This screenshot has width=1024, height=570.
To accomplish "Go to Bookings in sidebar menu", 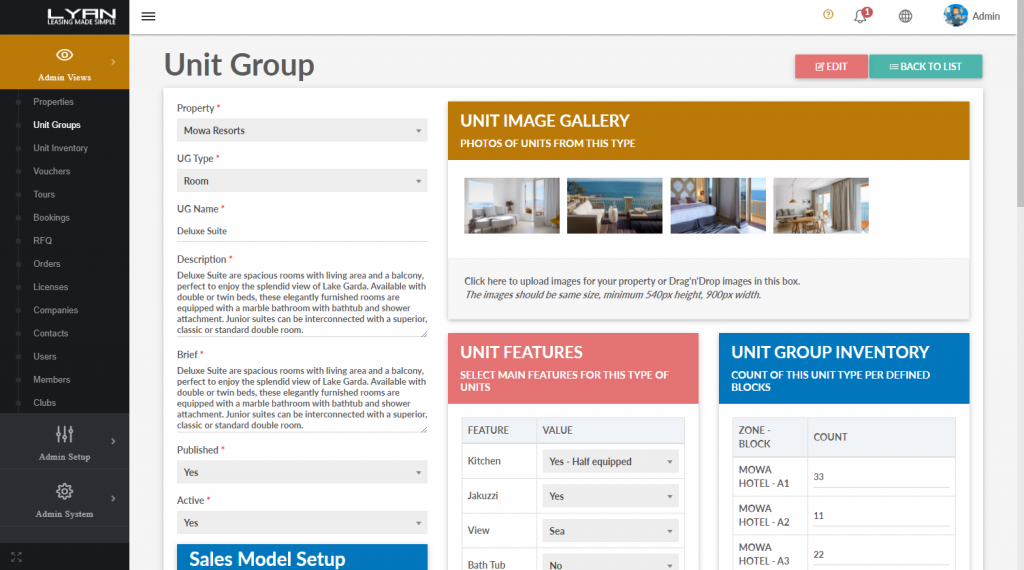I will [x=51, y=217].
